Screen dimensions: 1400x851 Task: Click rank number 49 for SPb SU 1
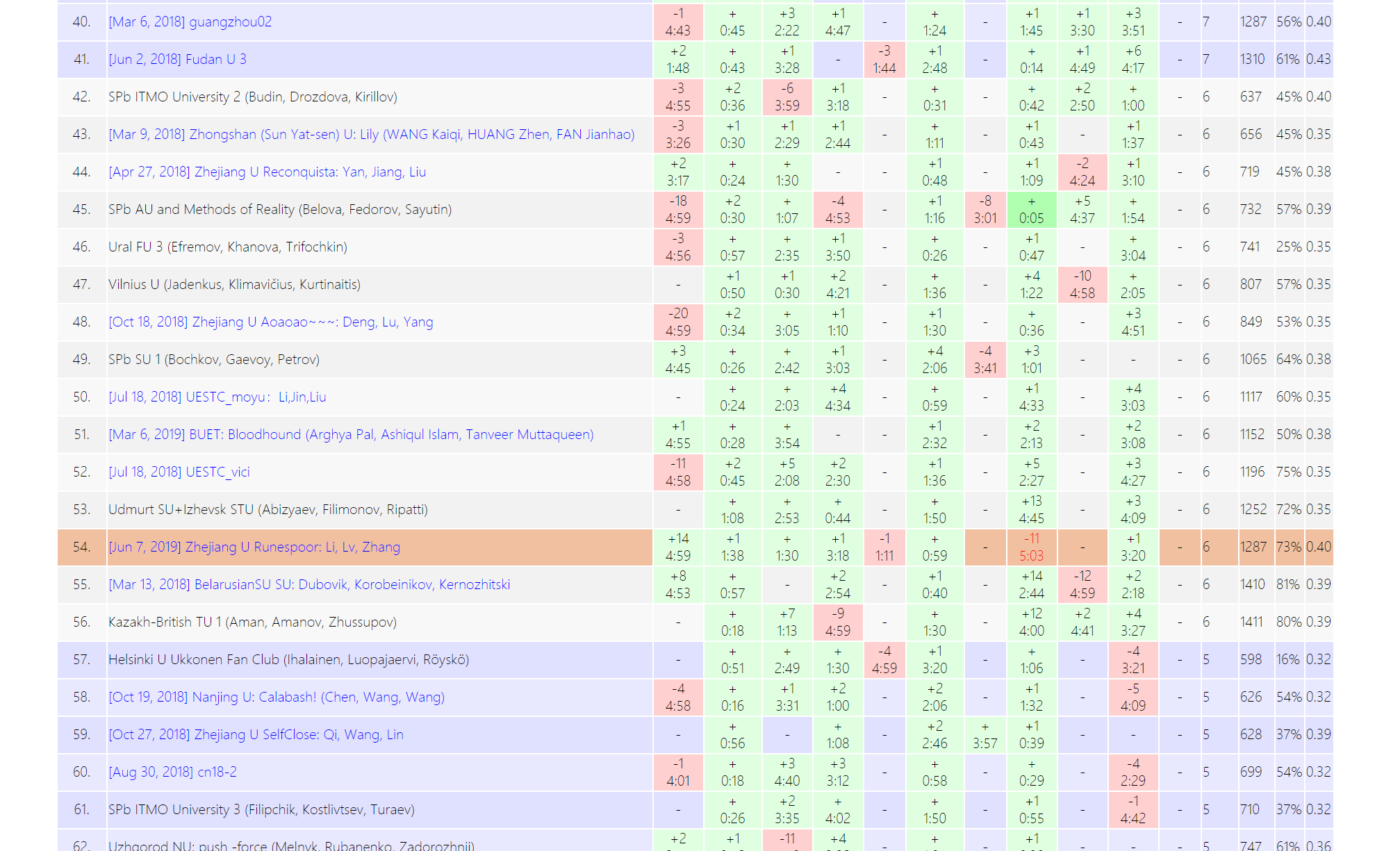[x=81, y=359]
